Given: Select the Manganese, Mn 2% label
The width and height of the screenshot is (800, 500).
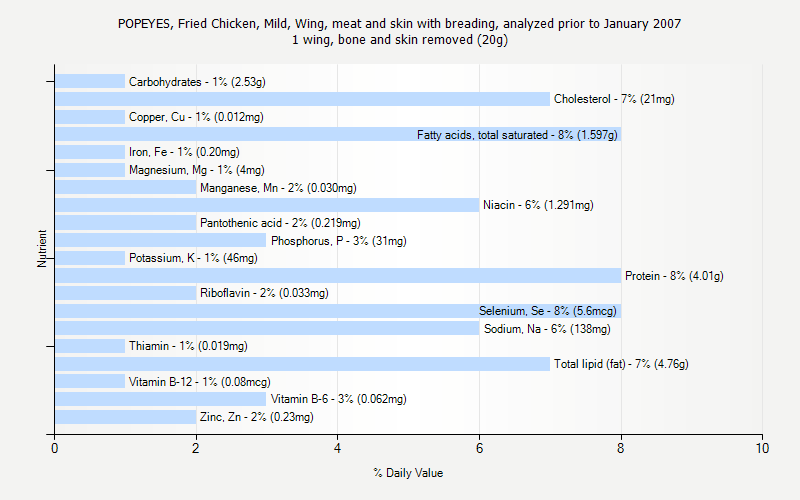Looking at the screenshot, I should tap(278, 188).
